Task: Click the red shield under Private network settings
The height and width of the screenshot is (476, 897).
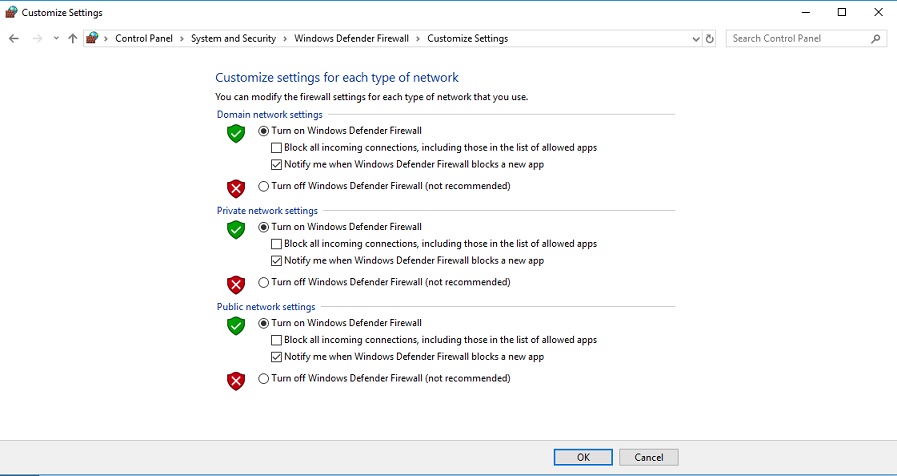Action: (x=236, y=284)
